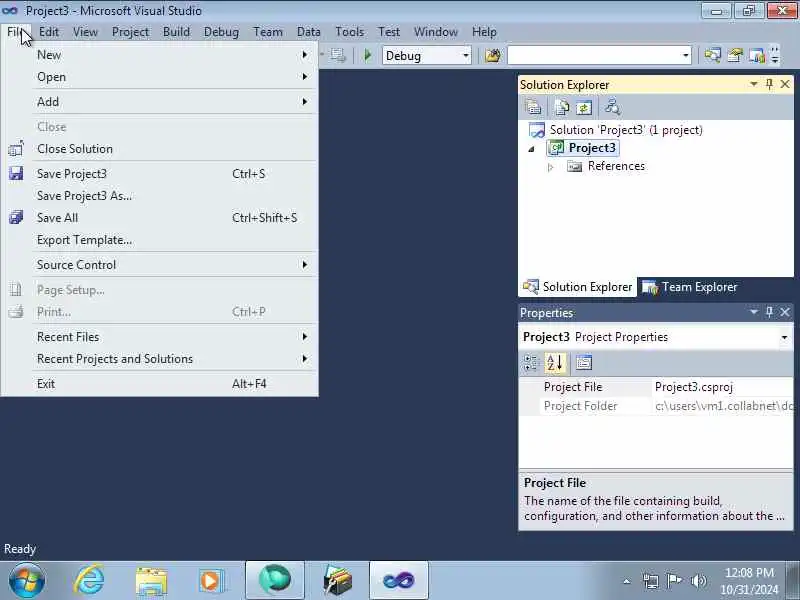This screenshot has height=600, width=800.
Task: Expand the Source Control submenu
Action: [160, 264]
